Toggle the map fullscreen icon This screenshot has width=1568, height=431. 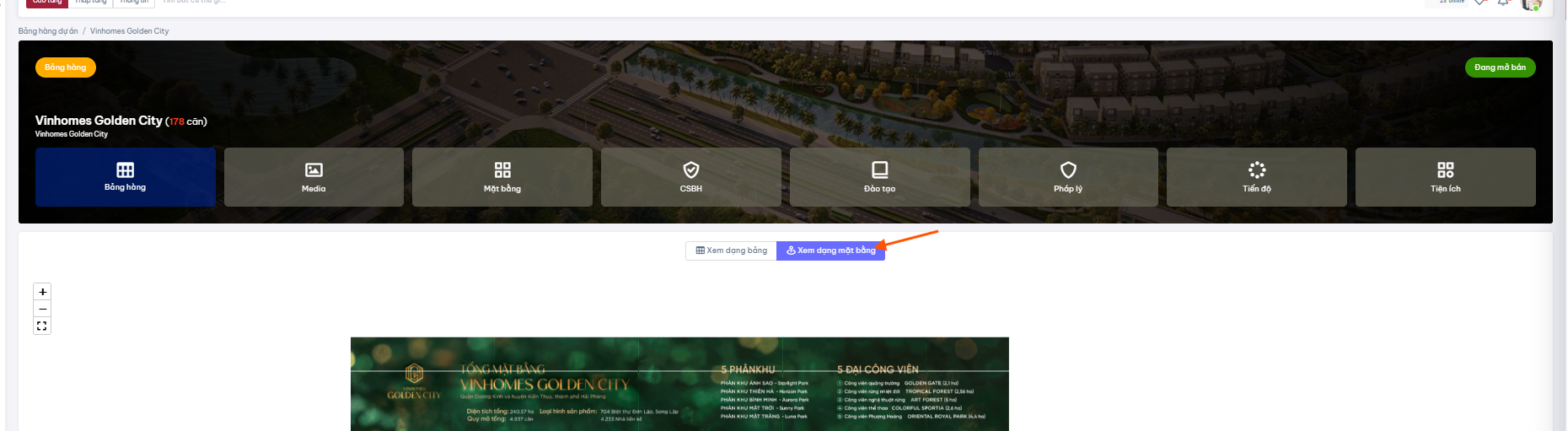click(x=42, y=326)
